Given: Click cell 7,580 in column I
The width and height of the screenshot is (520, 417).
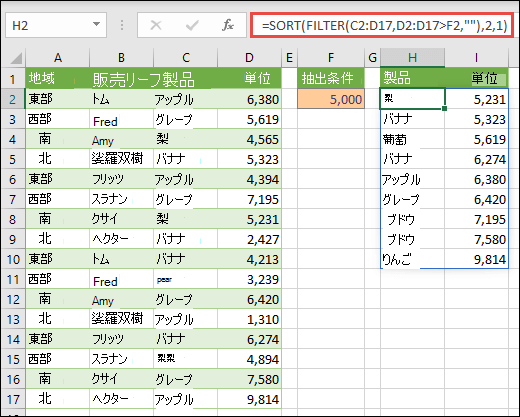Looking at the screenshot, I should [476, 239].
